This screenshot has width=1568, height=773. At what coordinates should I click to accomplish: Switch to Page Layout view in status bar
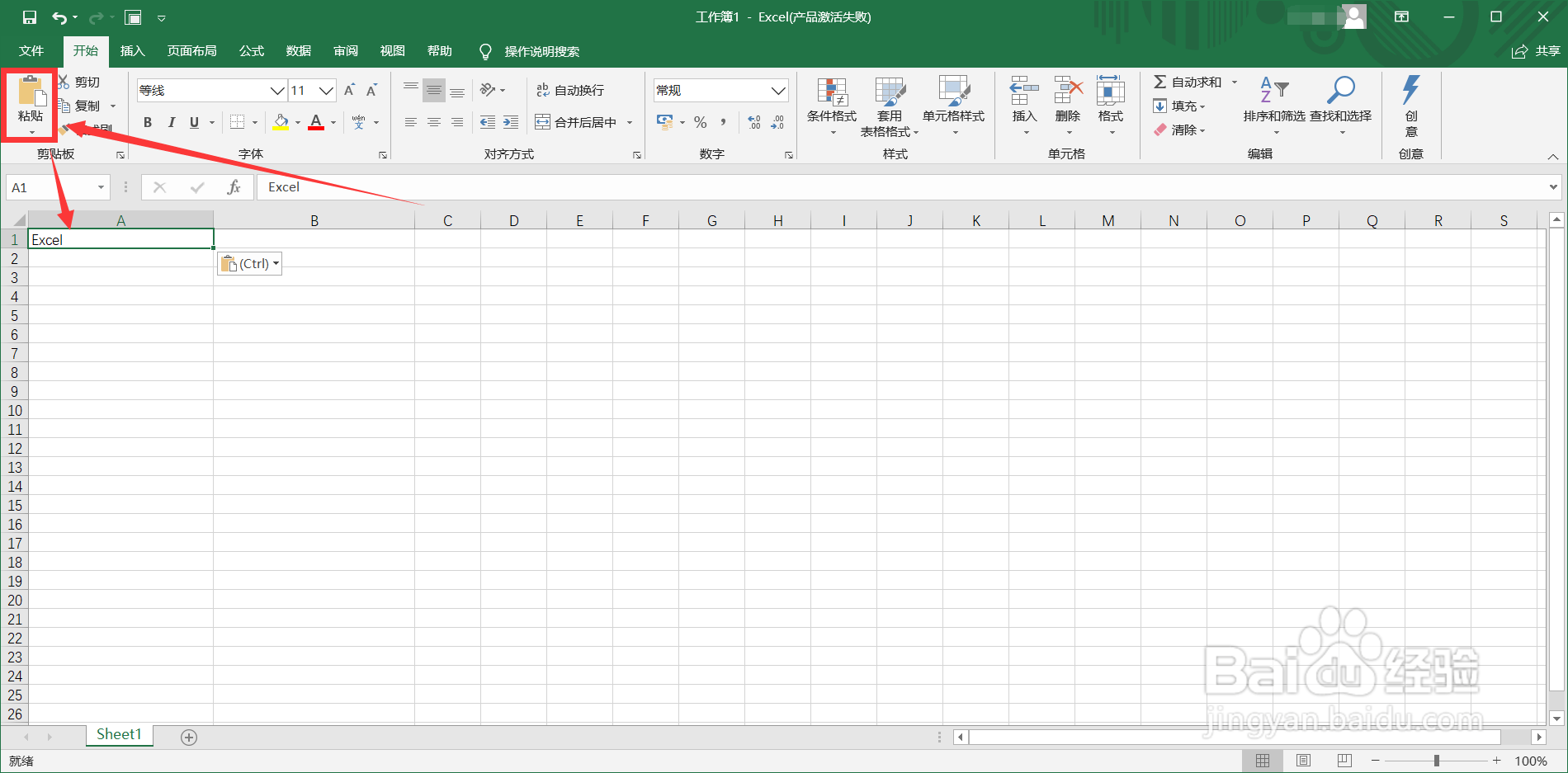tap(1303, 761)
